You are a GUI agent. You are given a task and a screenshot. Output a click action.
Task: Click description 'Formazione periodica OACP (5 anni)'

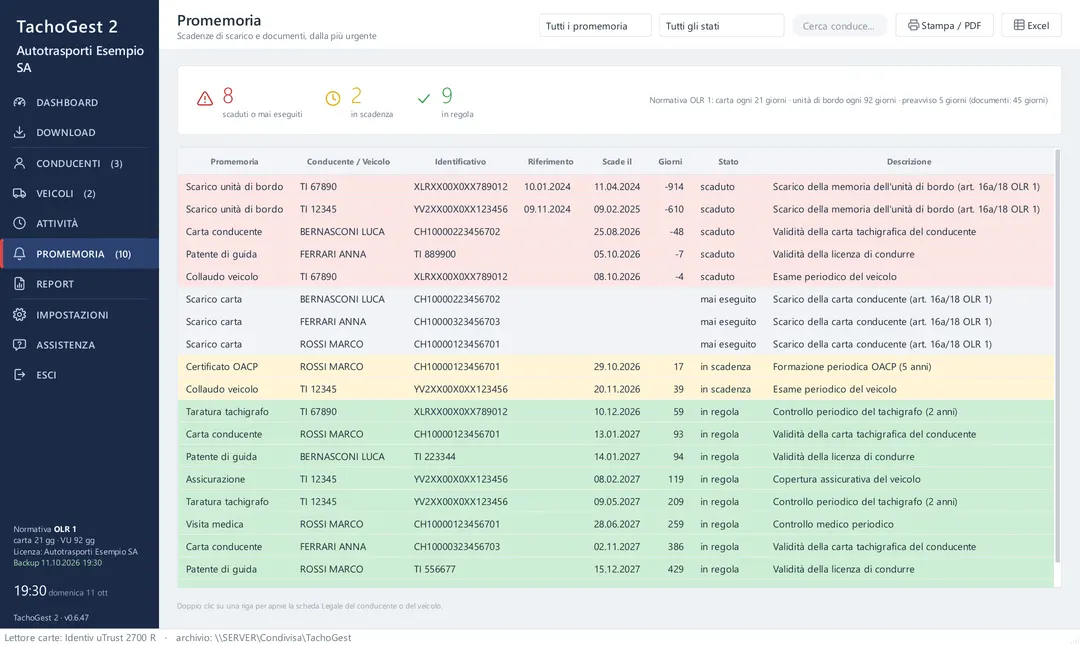click(x=852, y=367)
